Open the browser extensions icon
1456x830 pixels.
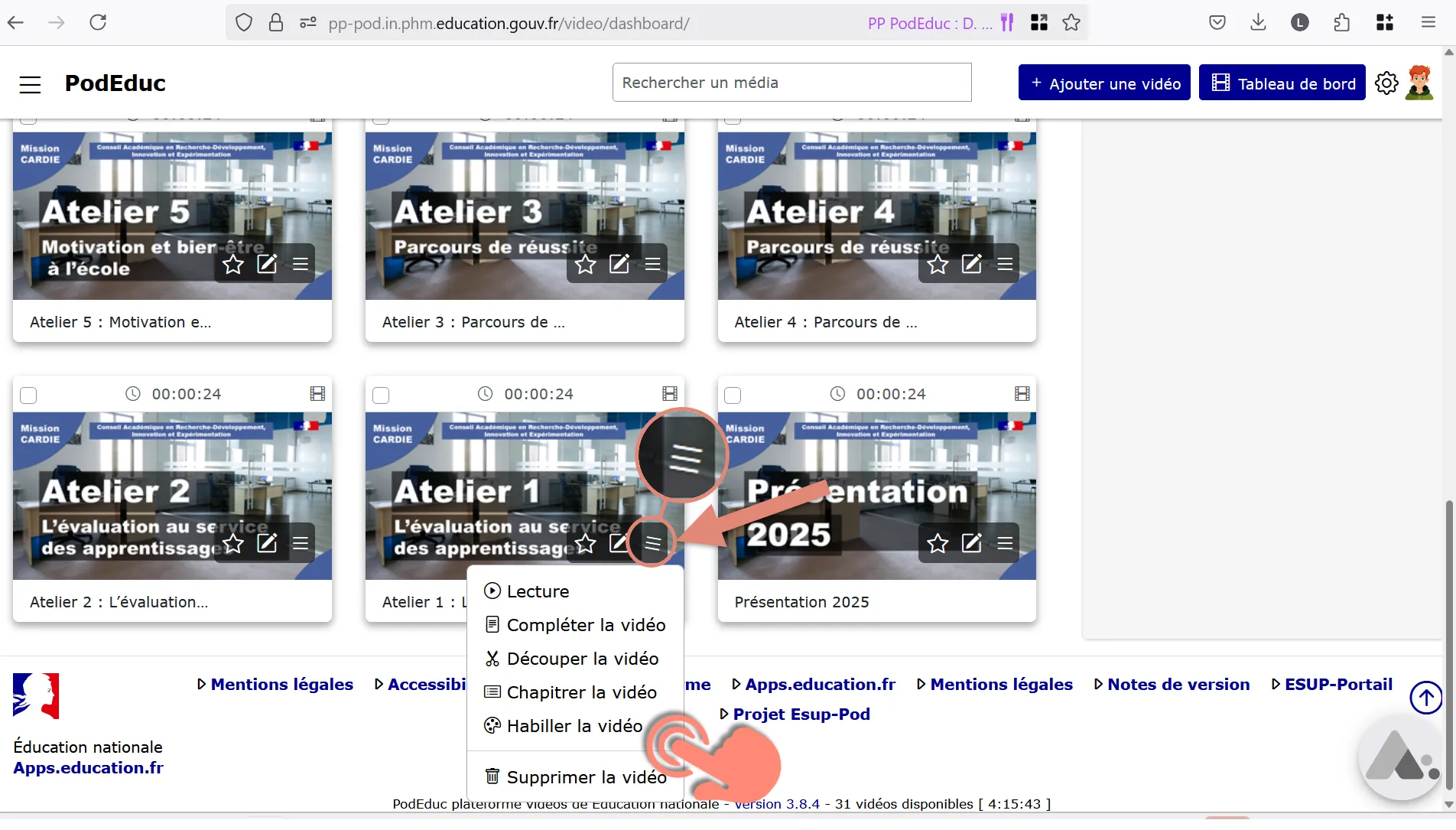pos(1341,23)
